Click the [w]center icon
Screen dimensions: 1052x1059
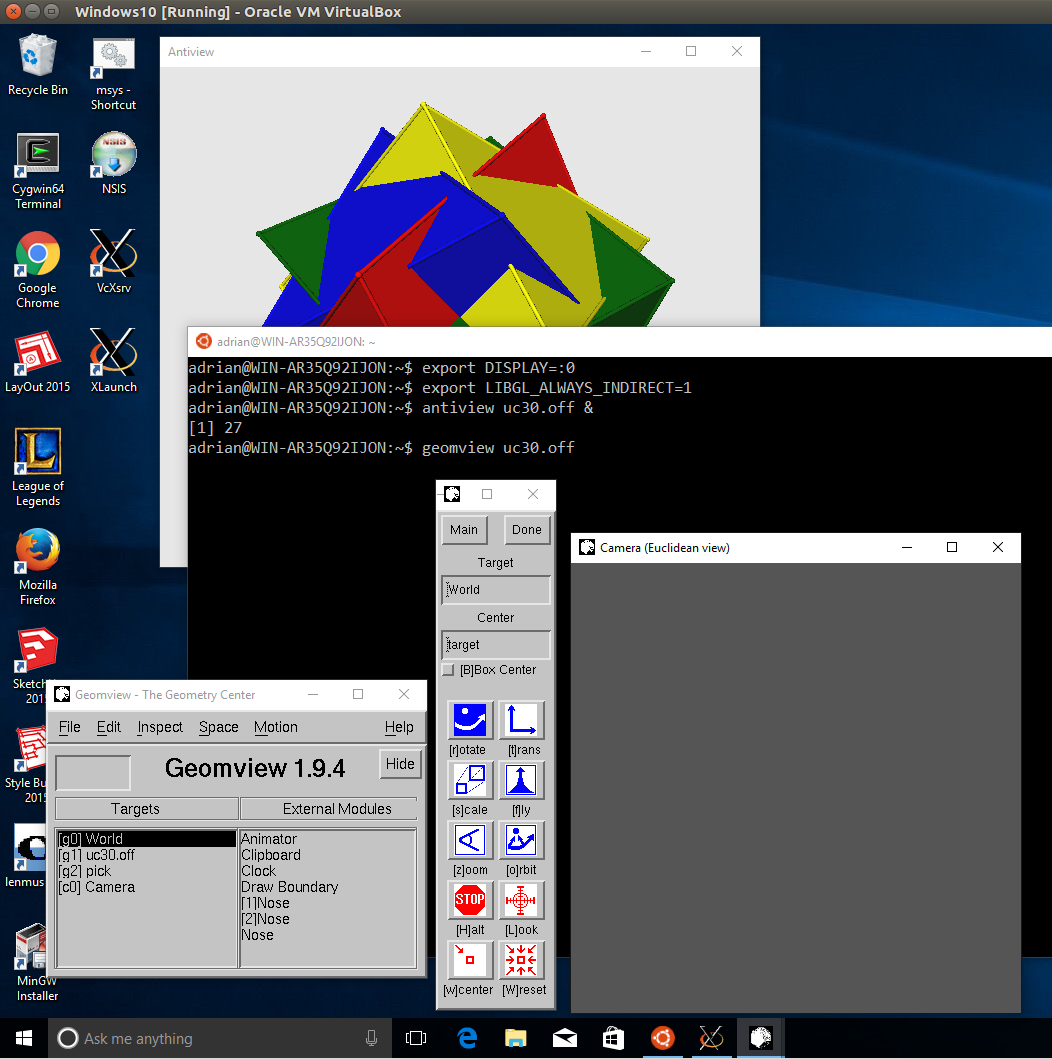coord(470,960)
